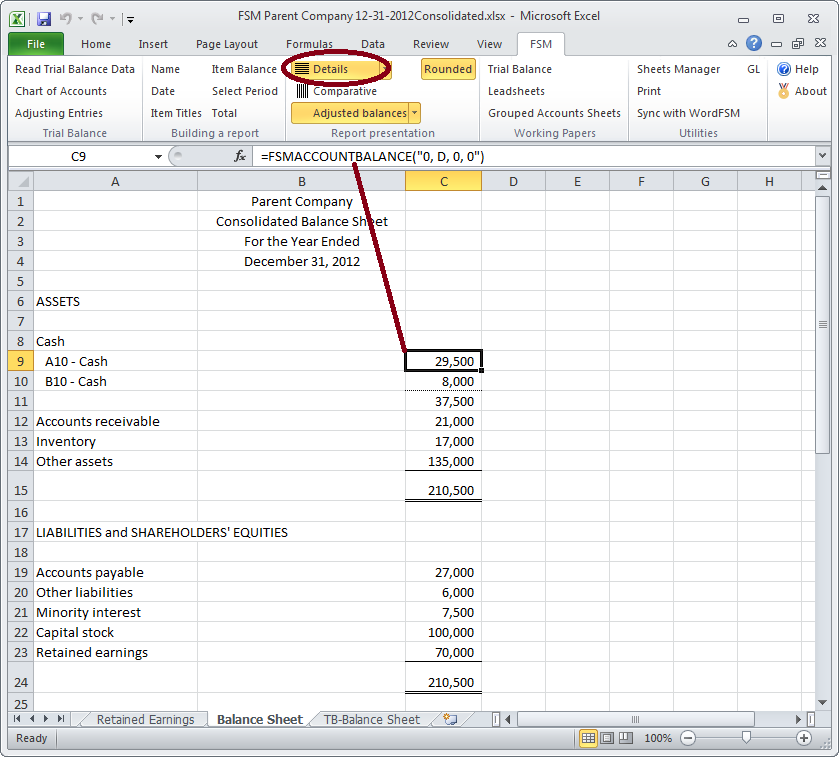The height and width of the screenshot is (757, 839).
Task: Open the Undo history dropdown arrow
Action: (80, 19)
